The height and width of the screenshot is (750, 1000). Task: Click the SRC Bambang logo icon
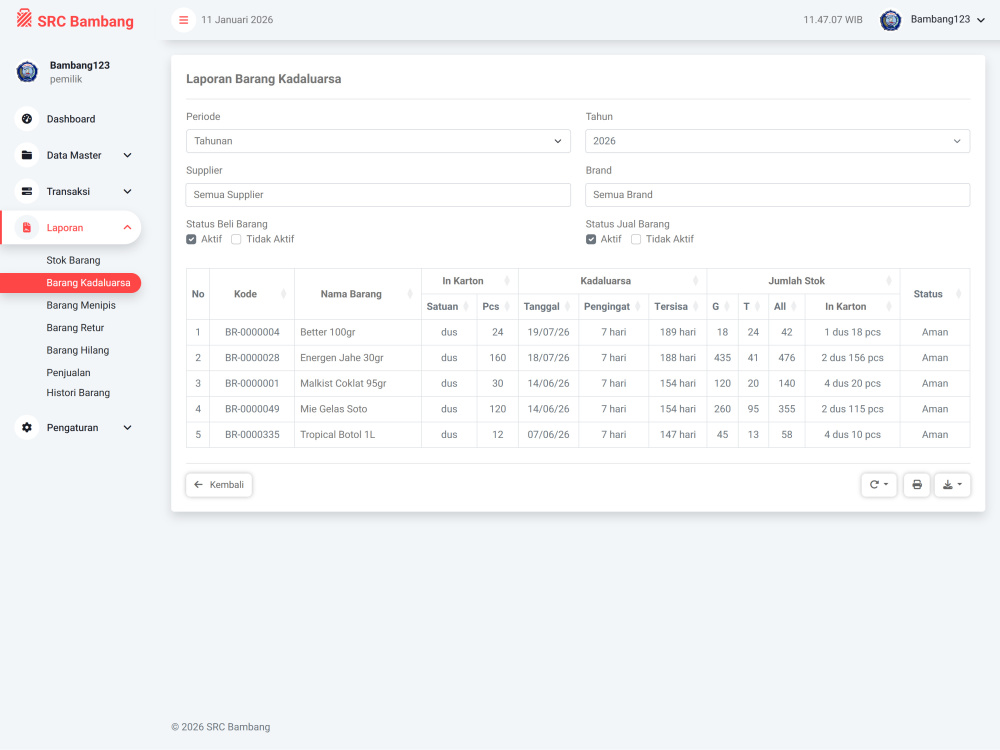24,18
